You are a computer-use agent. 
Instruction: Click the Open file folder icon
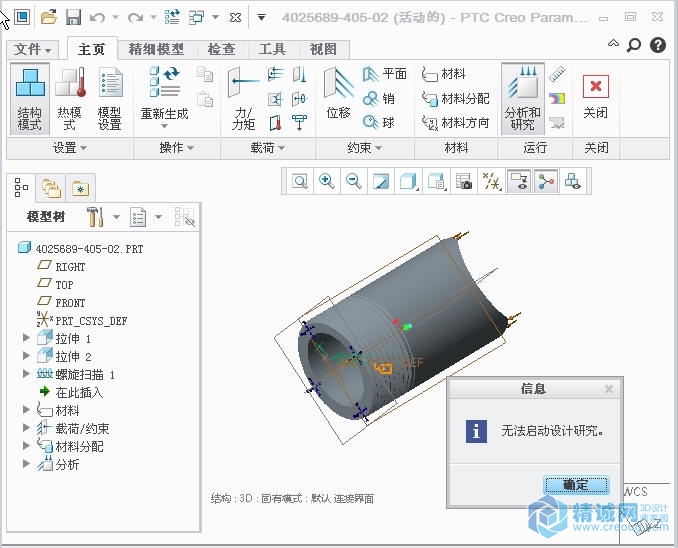49,17
